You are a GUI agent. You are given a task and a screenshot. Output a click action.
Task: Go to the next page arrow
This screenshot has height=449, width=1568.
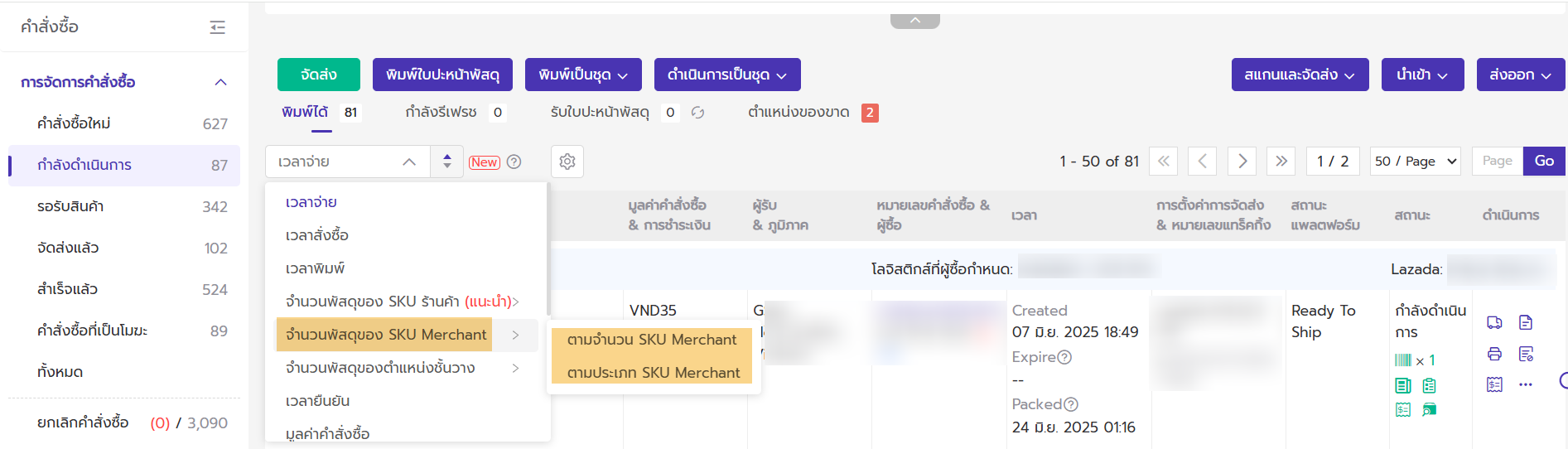pos(1242,161)
